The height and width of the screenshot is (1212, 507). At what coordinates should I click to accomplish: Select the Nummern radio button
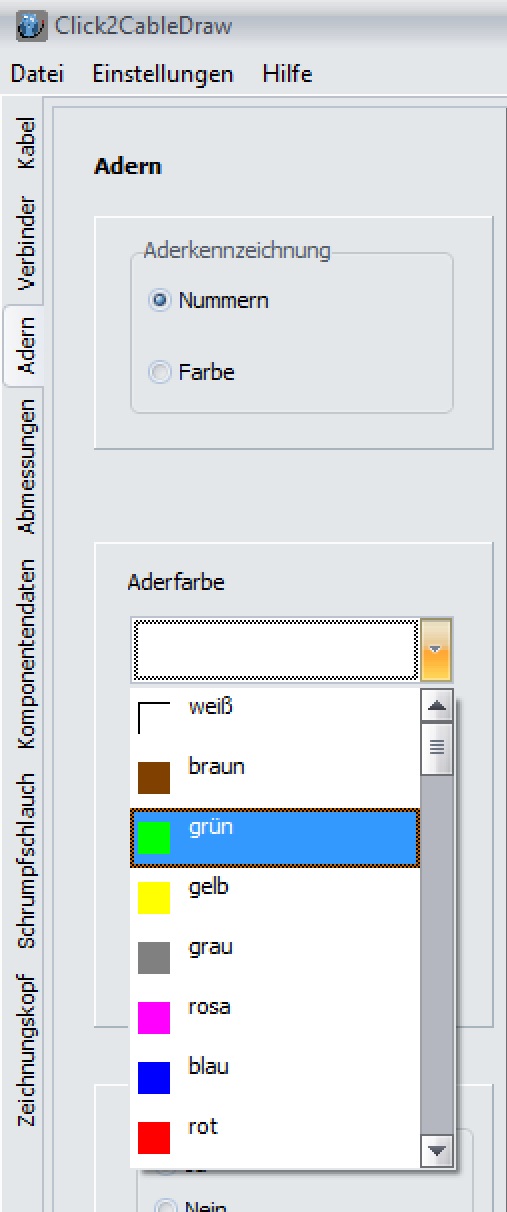click(160, 300)
